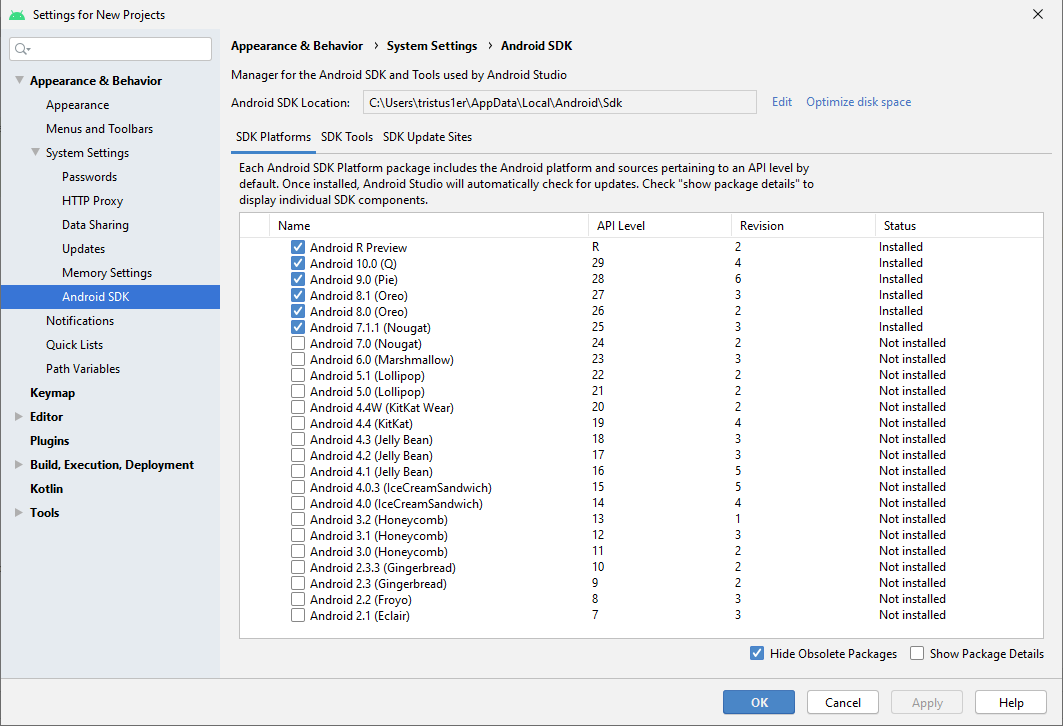Uncheck the Android R Preview checkbox
The height and width of the screenshot is (726, 1063).
(298, 247)
